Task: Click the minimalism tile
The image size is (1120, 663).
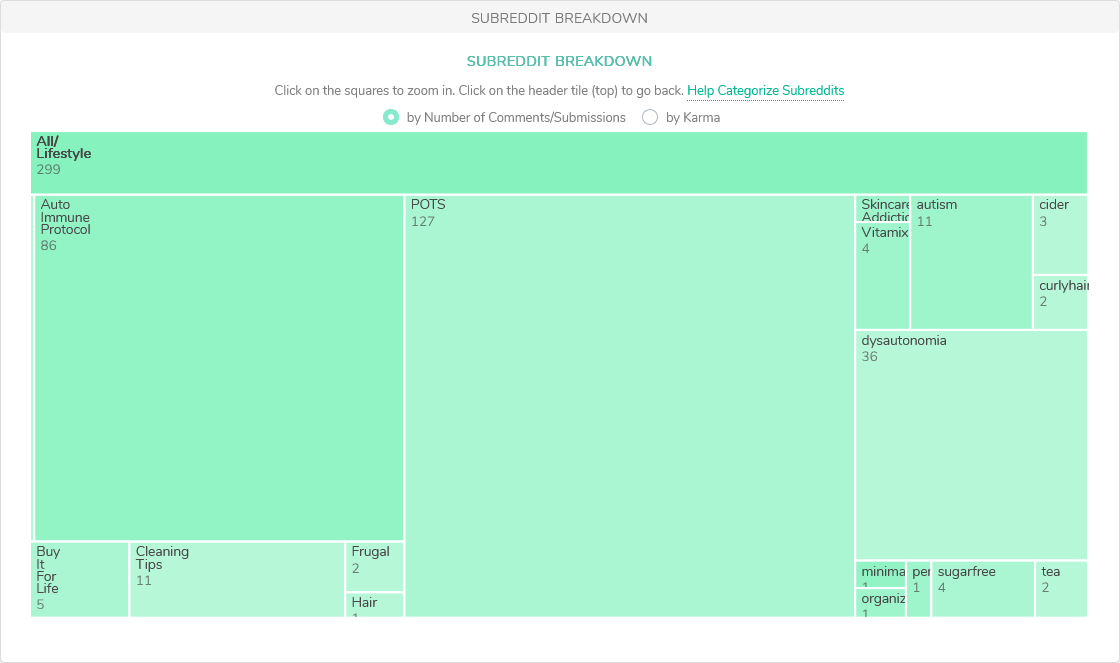Action: click(x=881, y=574)
